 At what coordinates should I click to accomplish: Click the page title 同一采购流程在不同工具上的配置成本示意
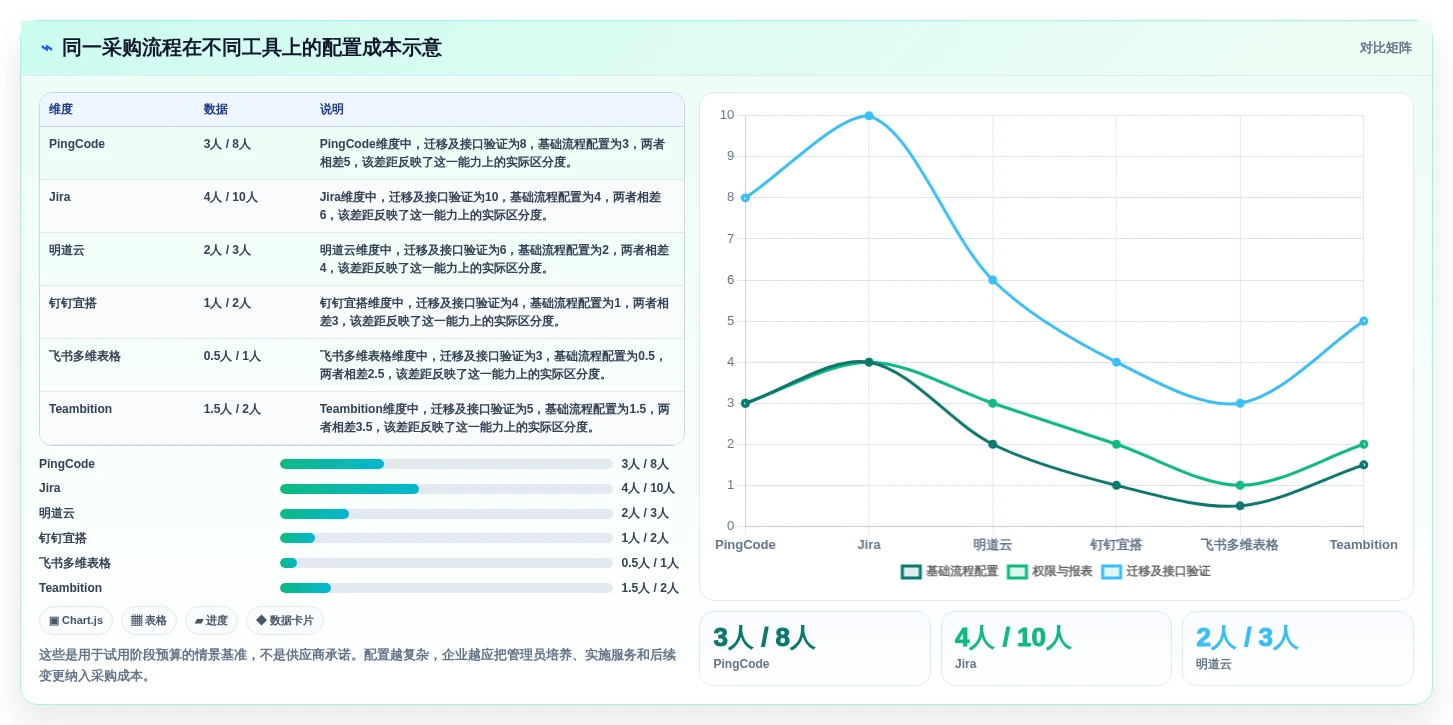click(x=252, y=48)
